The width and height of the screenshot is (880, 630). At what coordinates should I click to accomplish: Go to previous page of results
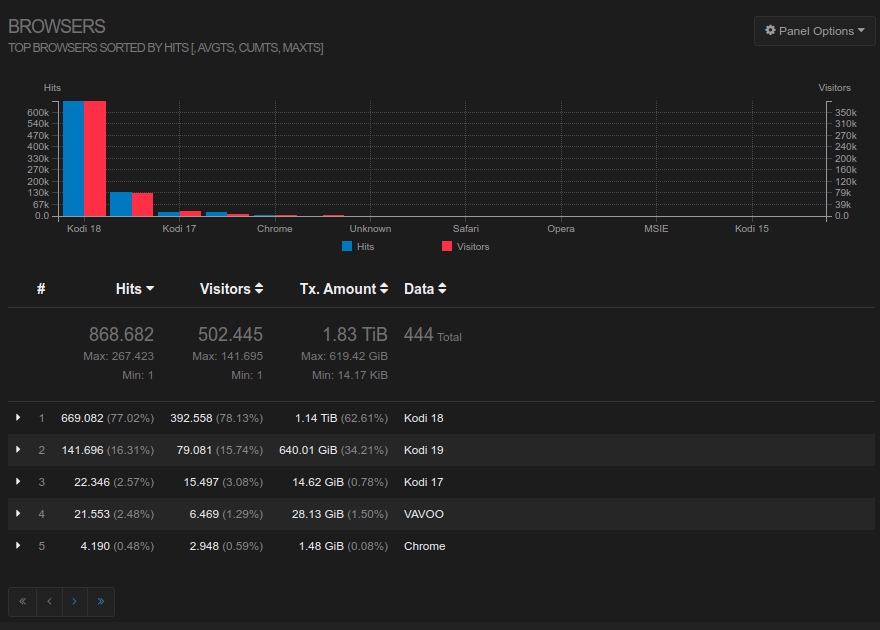pyautogui.click(x=49, y=601)
